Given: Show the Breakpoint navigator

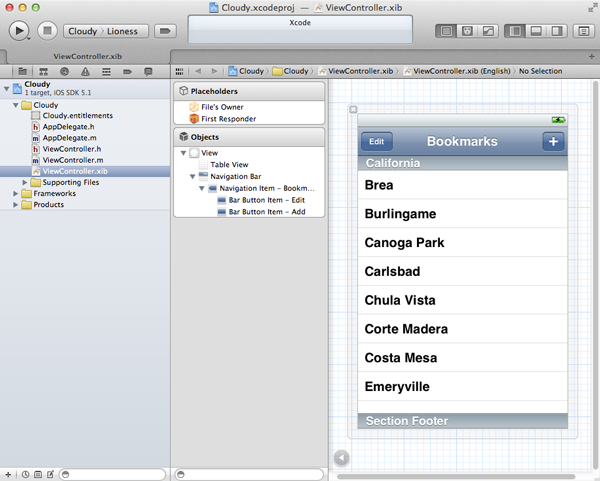Looking at the screenshot, I should click(x=127, y=71).
